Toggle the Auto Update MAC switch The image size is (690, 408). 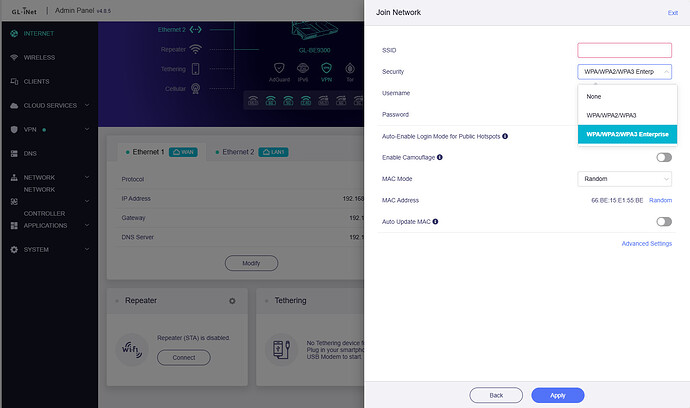click(x=663, y=221)
